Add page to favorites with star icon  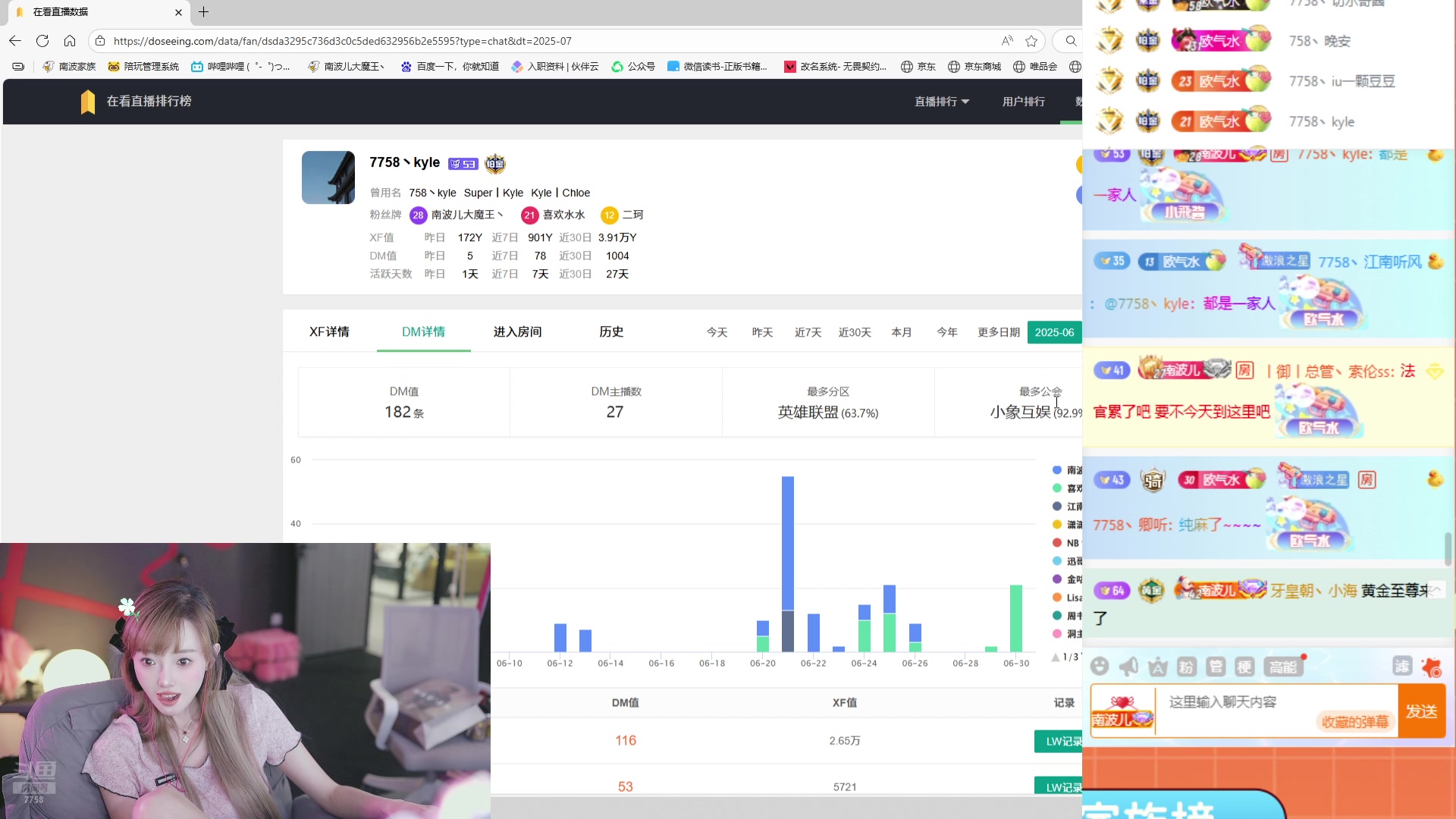[1031, 41]
